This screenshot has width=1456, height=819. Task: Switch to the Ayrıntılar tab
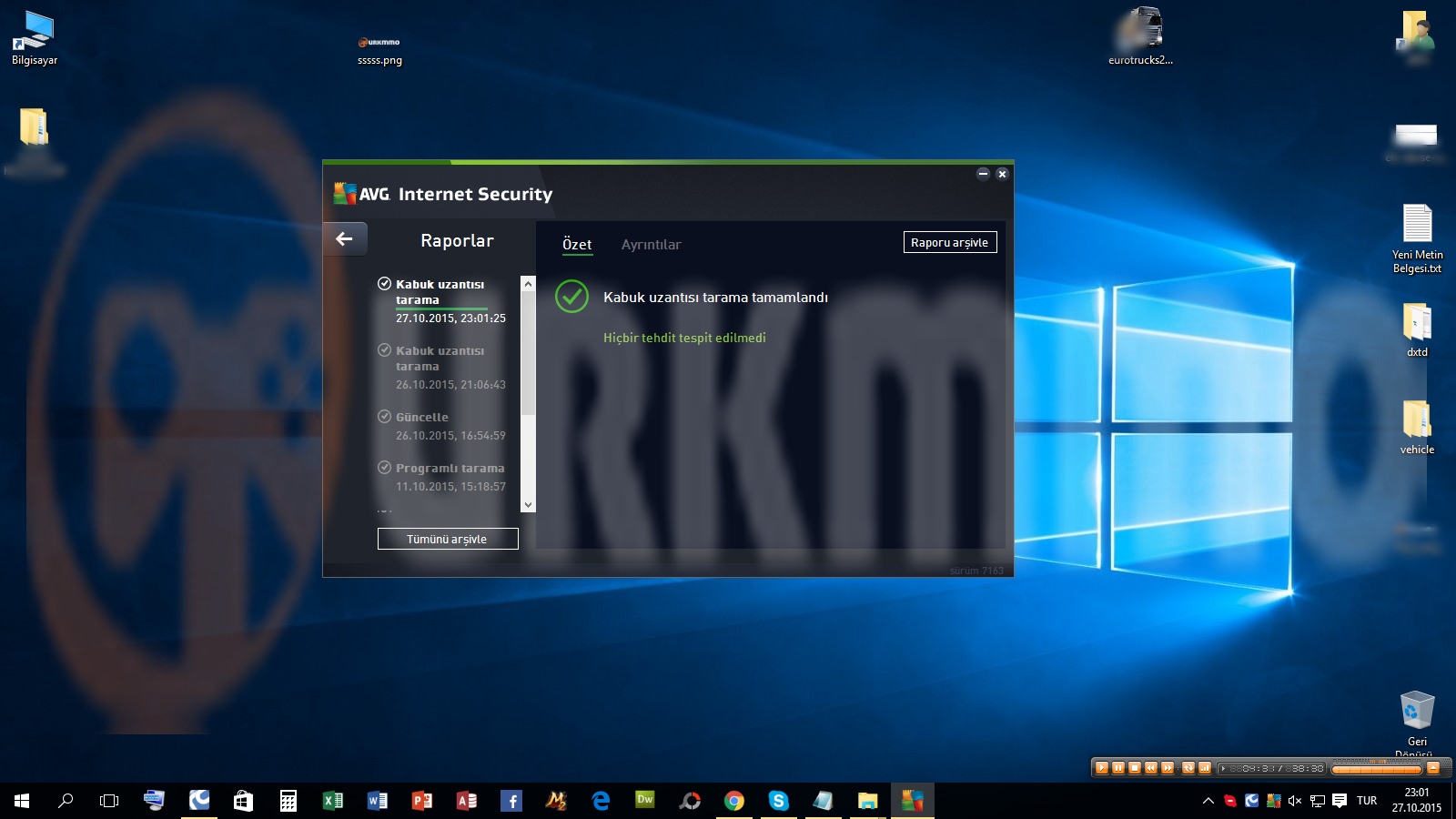[651, 244]
